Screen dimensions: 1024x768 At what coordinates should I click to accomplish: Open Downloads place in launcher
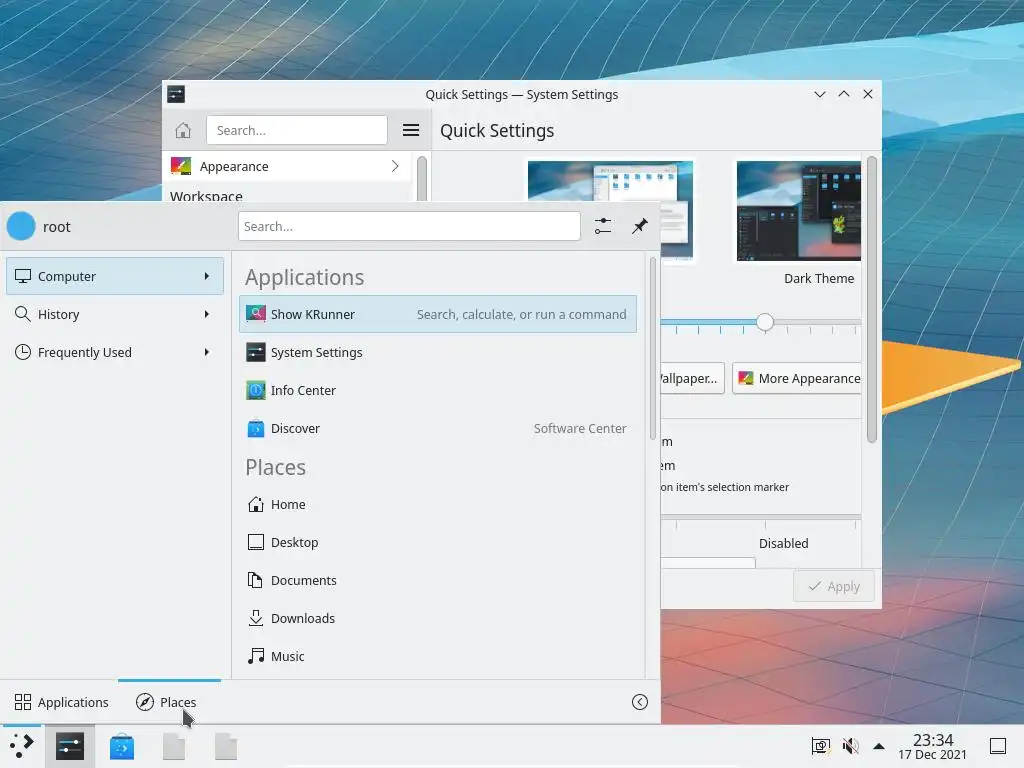[x=438, y=618]
